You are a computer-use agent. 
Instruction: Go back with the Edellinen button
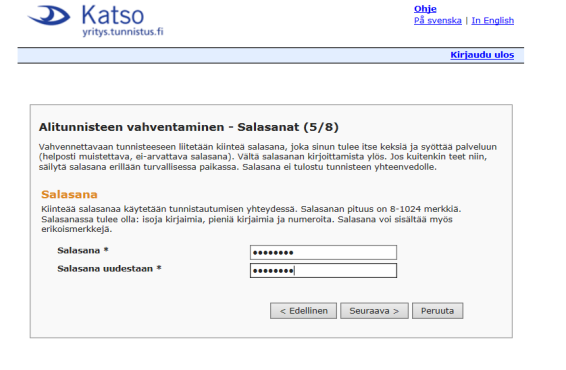[x=303, y=311]
